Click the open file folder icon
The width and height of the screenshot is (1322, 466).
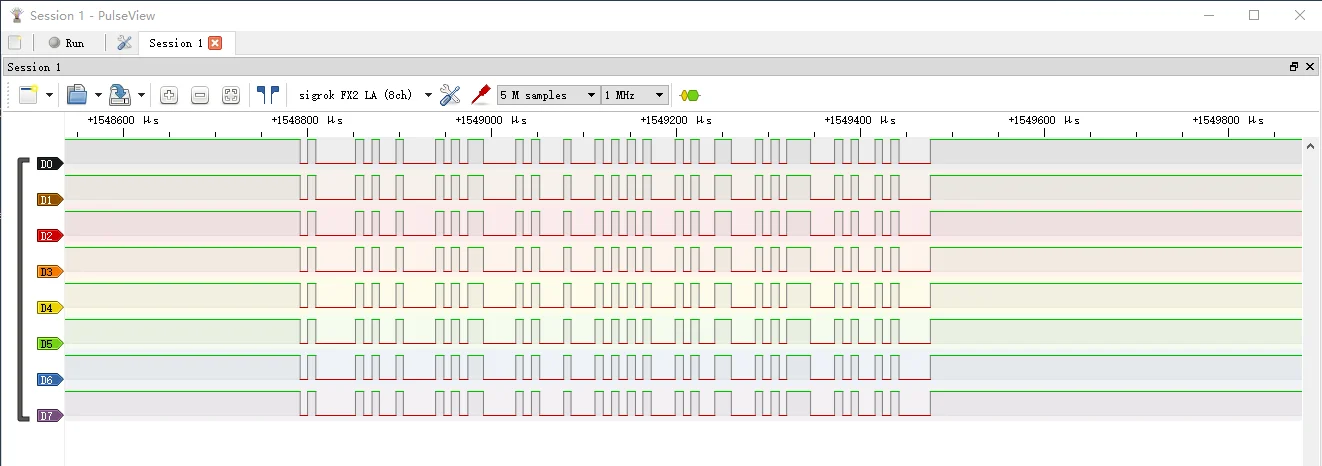(x=77, y=95)
